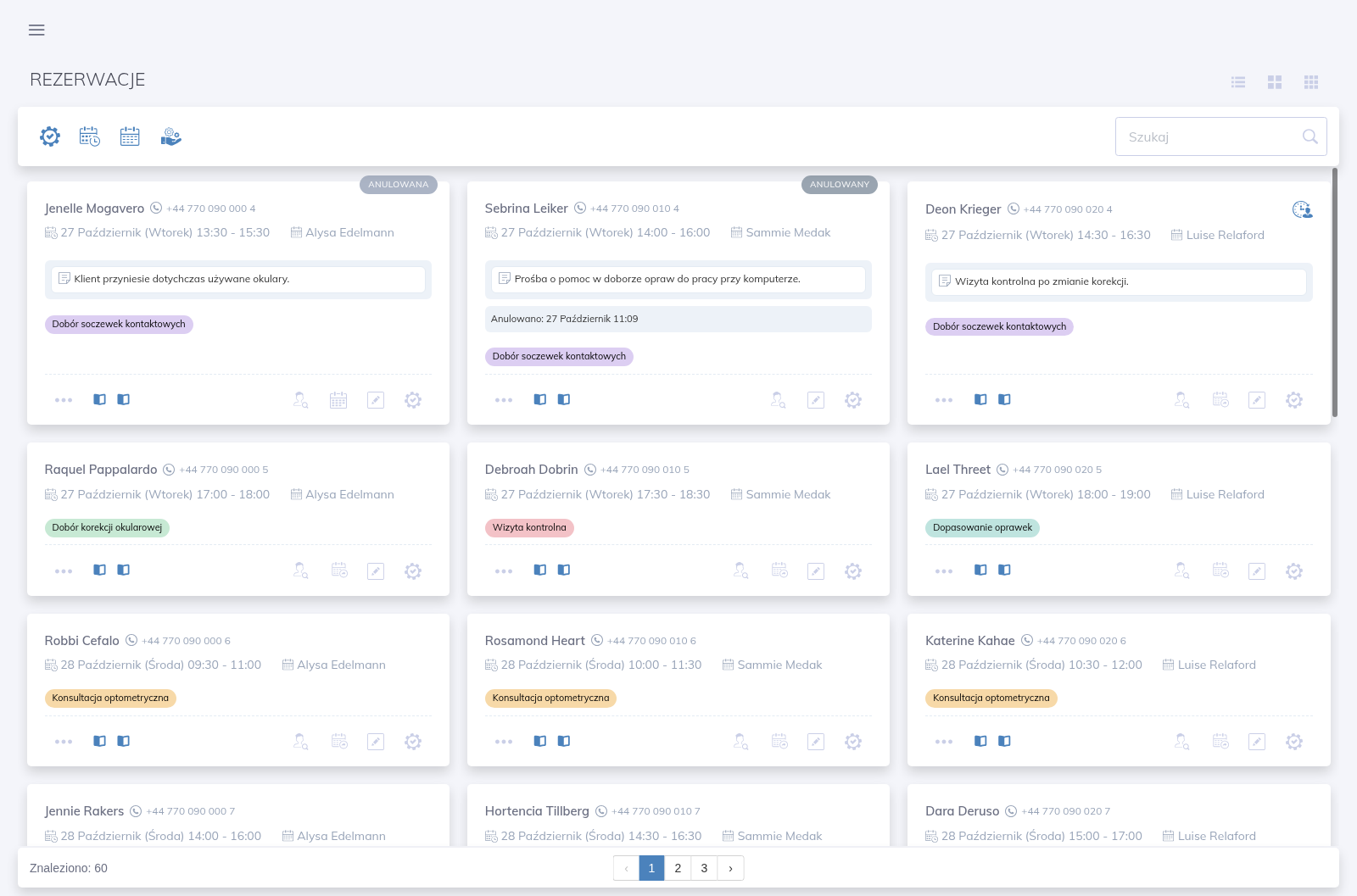Click reschedule calendar icon on Lael Threet card
Viewport: 1357px width, 896px height.
click(x=1220, y=570)
